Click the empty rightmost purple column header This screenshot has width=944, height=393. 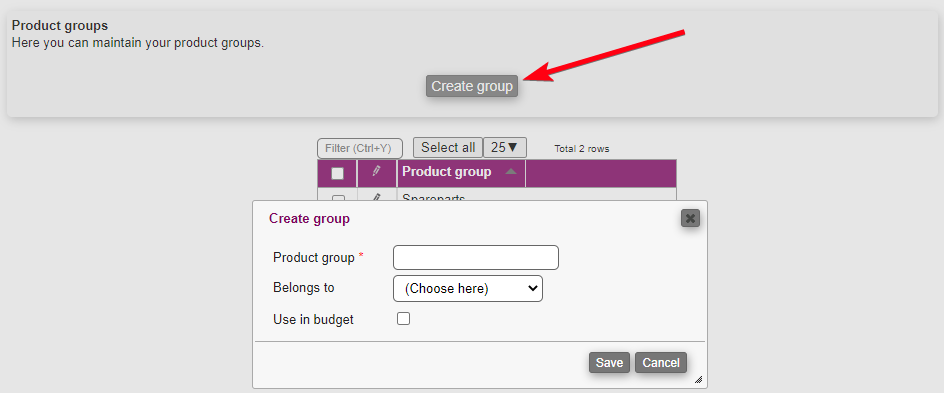point(601,173)
